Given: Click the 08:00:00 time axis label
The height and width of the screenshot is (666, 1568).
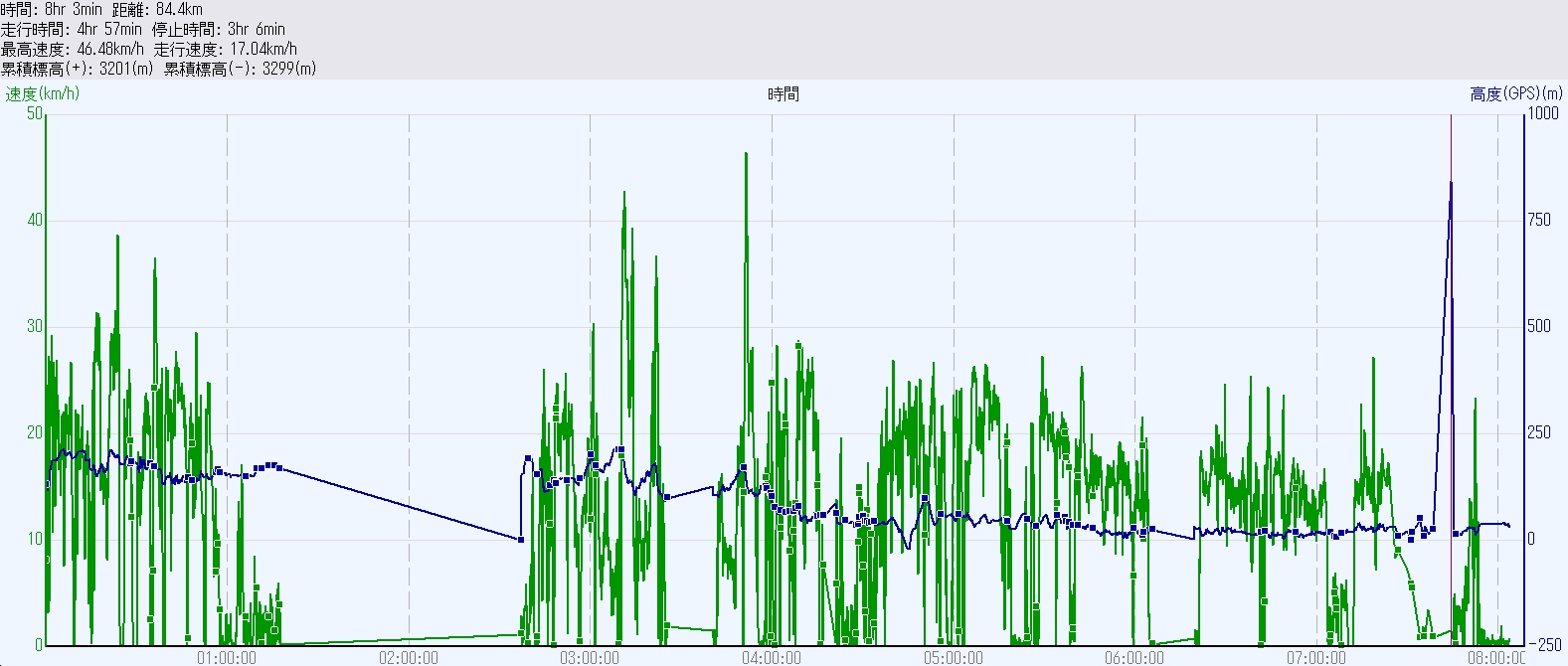Looking at the screenshot, I should pyautogui.click(x=1496, y=657).
